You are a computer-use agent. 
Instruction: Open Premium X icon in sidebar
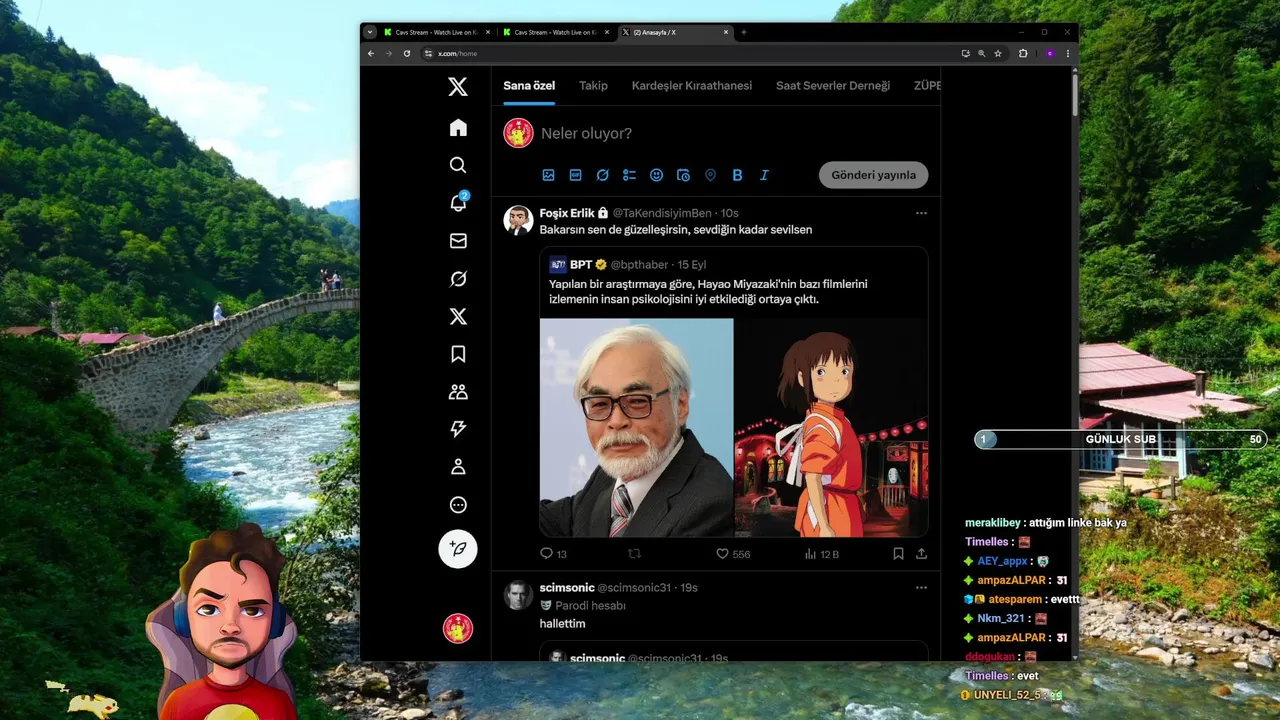[458, 317]
